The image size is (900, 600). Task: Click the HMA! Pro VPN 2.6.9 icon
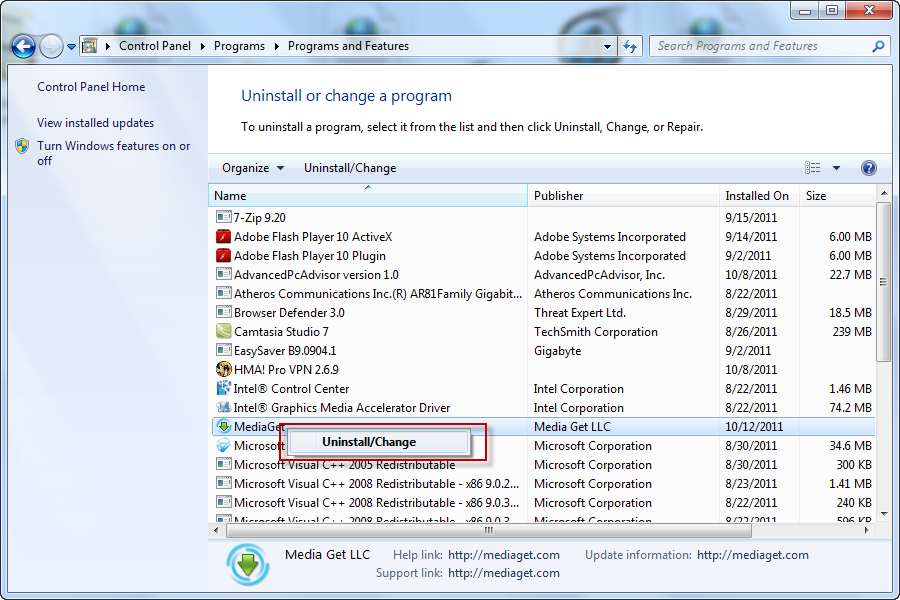pos(223,369)
